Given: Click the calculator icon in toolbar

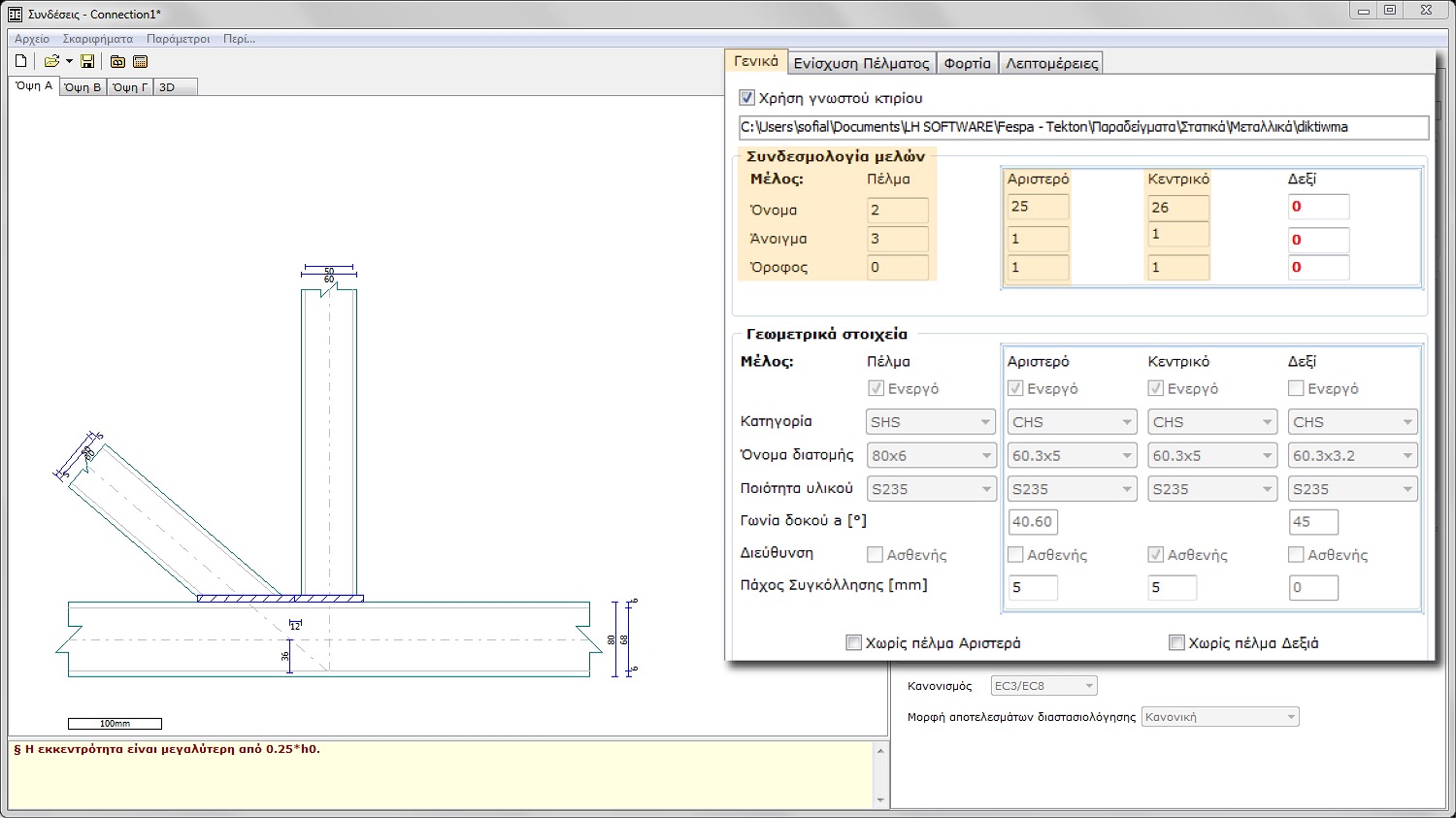Looking at the screenshot, I should [140, 61].
